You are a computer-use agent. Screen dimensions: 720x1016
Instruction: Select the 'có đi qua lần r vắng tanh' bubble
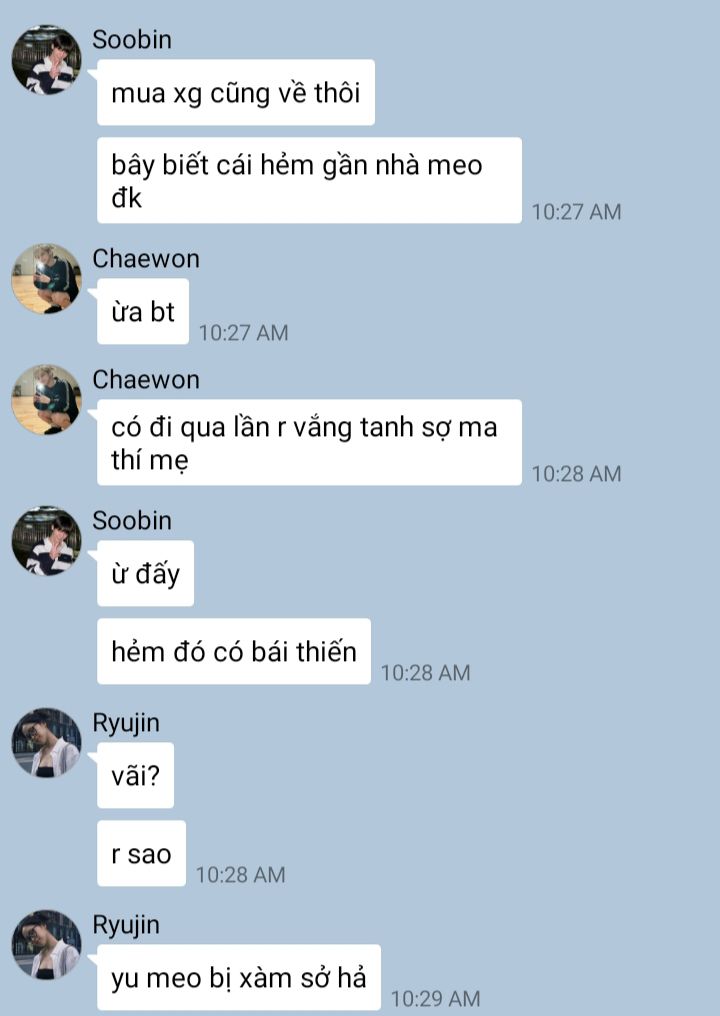(x=309, y=443)
